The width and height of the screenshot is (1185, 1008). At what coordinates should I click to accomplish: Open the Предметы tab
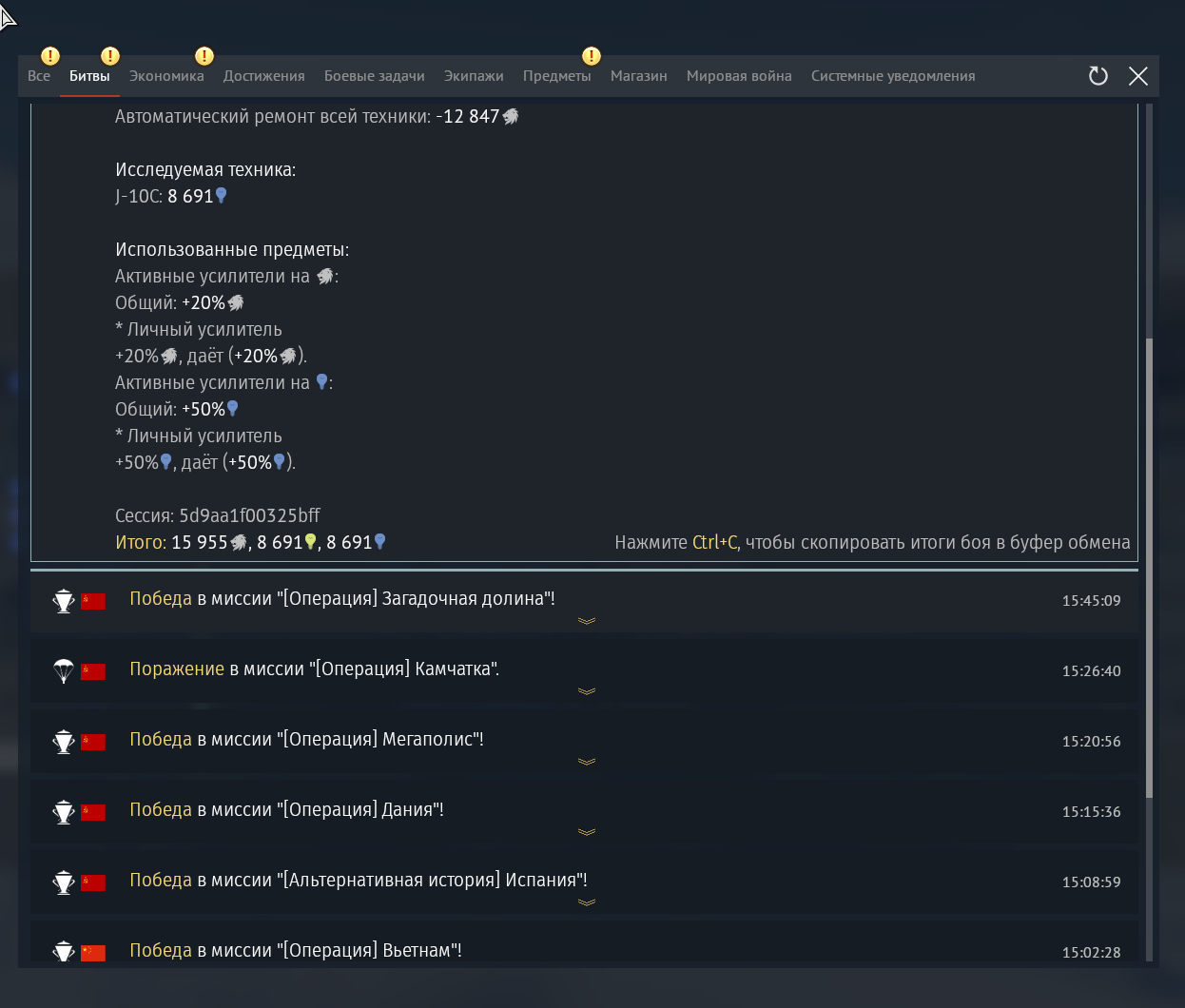(557, 76)
